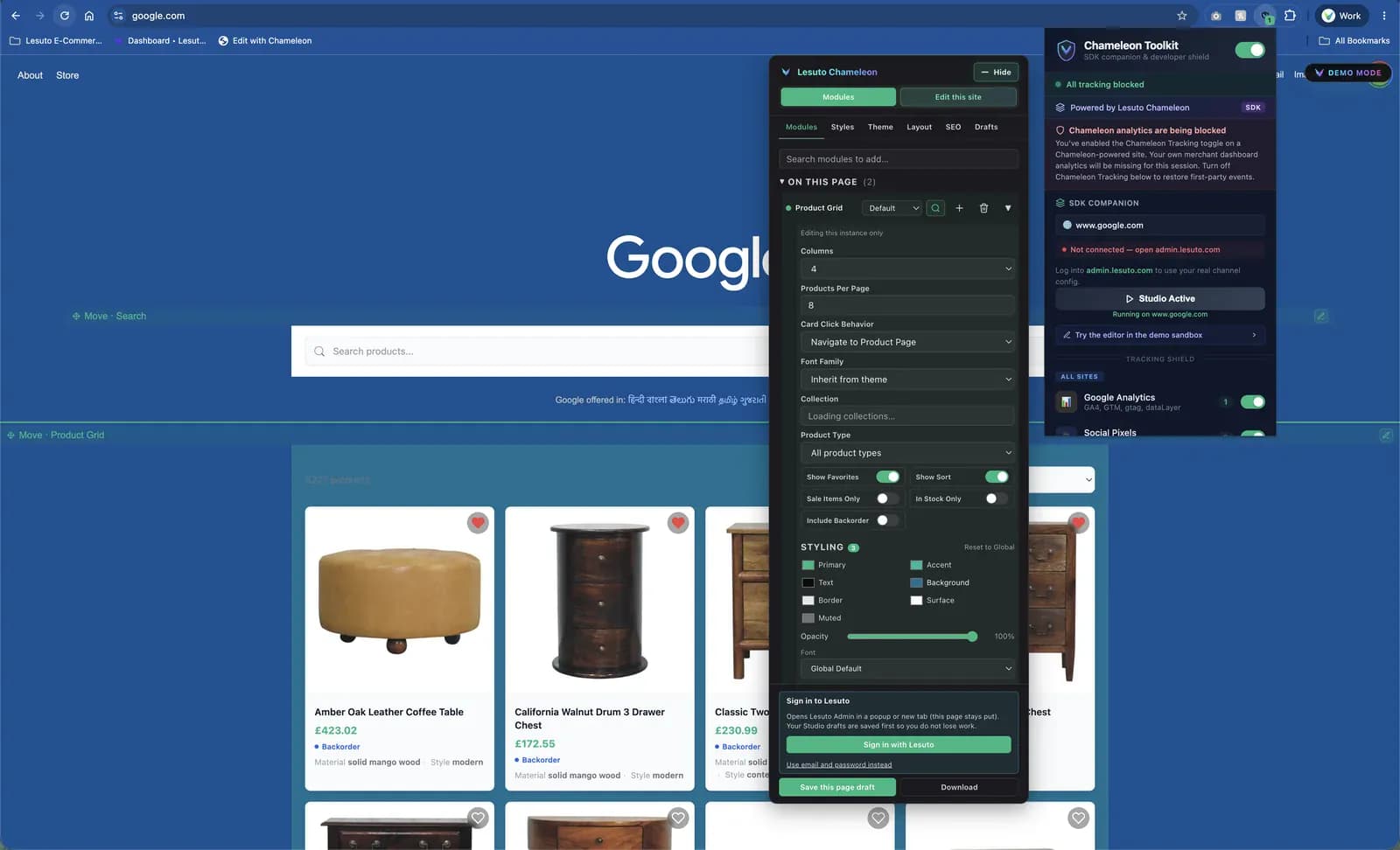Click the magnifier icon in Search products field
Image resolution: width=1400 pixels, height=850 pixels.
pyautogui.click(x=319, y=352)
